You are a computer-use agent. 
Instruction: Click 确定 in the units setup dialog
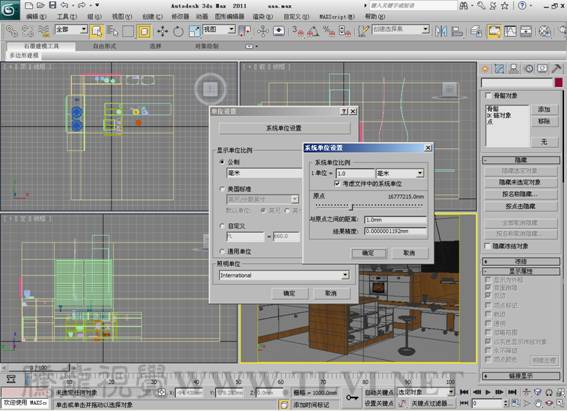289,293
